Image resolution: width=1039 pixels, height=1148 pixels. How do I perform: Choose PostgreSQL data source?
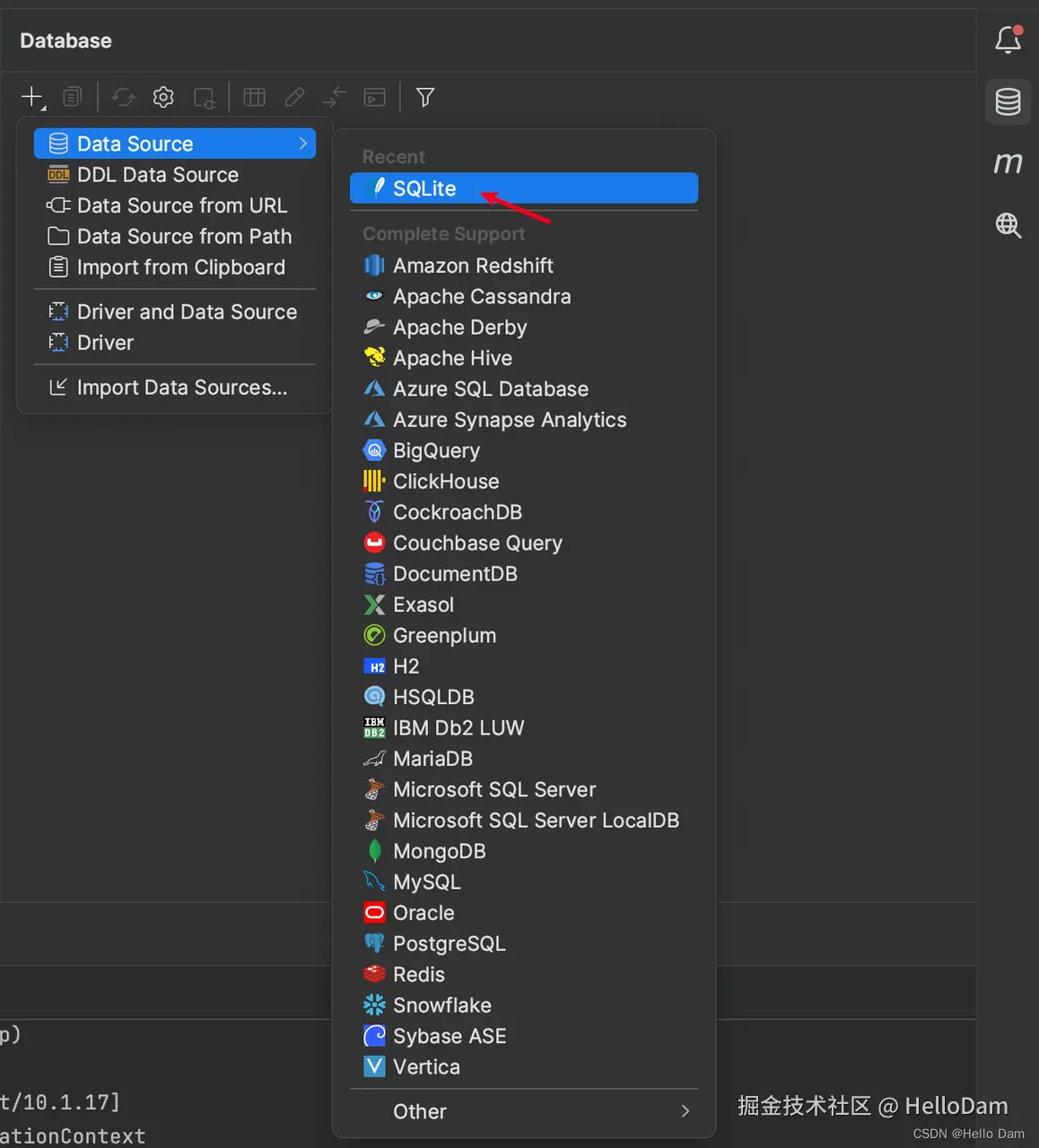tap(449, 944)
